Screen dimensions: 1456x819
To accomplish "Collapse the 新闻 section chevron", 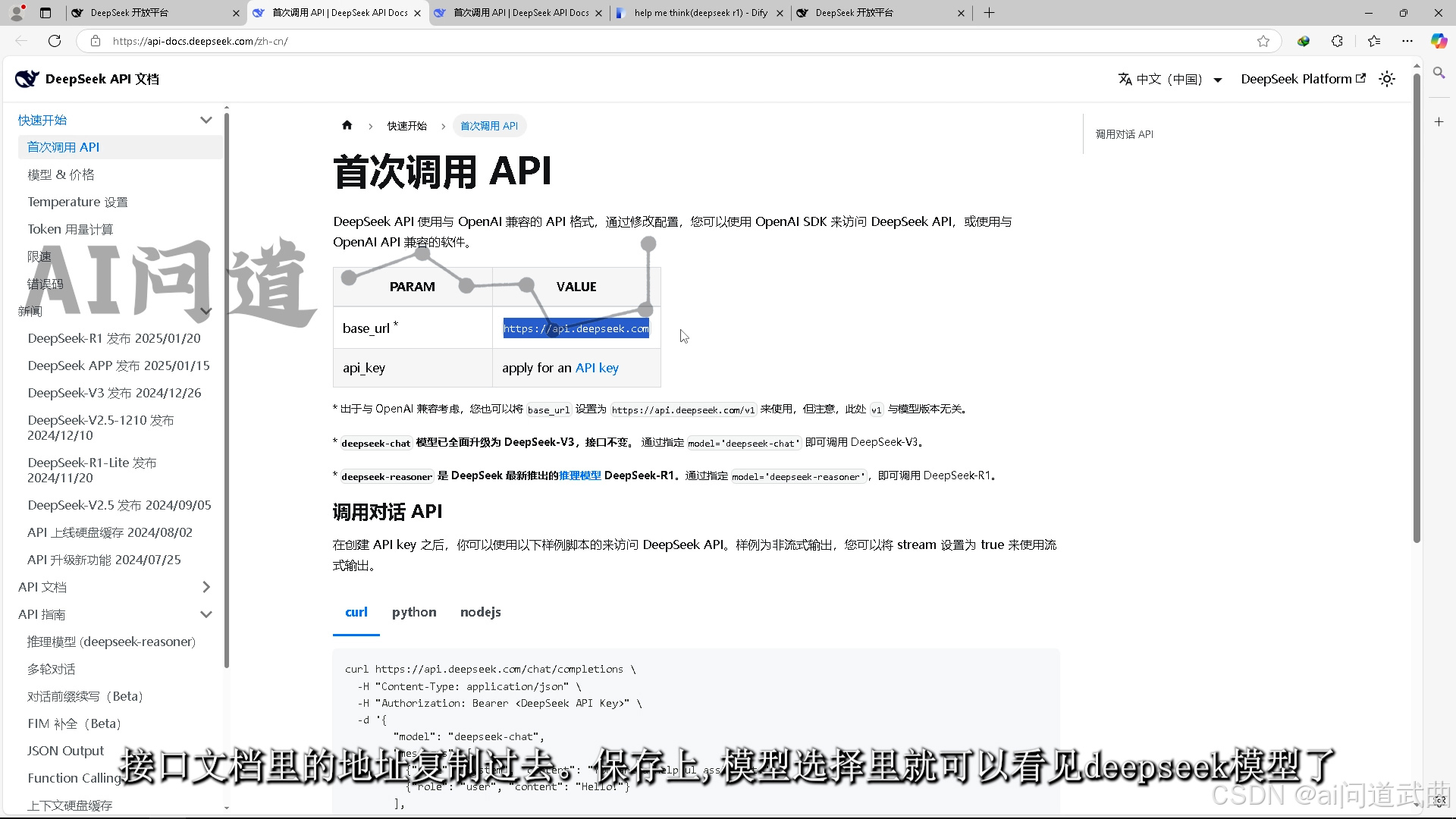I will pos(206,311).
